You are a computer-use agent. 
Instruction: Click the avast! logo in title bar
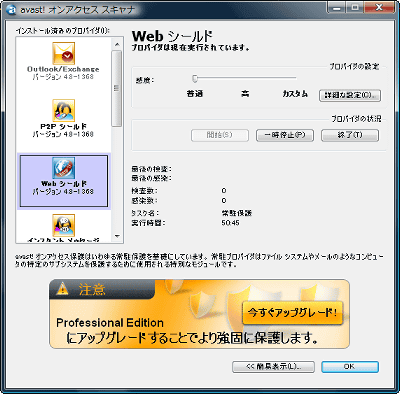pos(12,9)
